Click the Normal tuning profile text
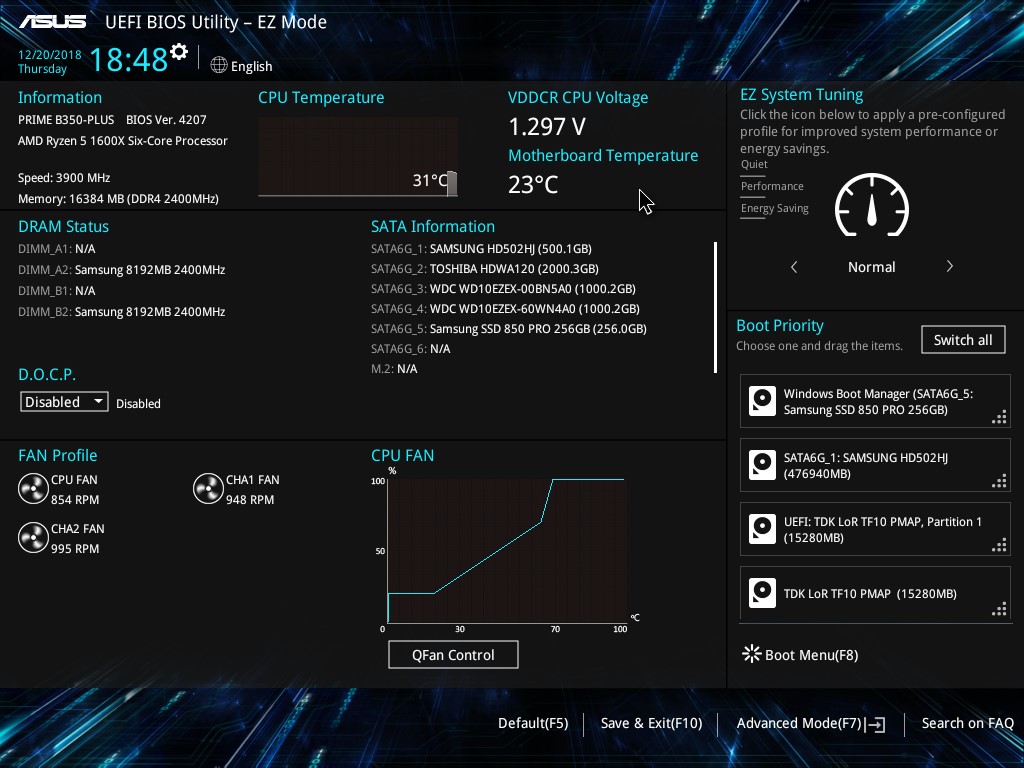Screen dimensions: 1024x768 click(871, 267)
